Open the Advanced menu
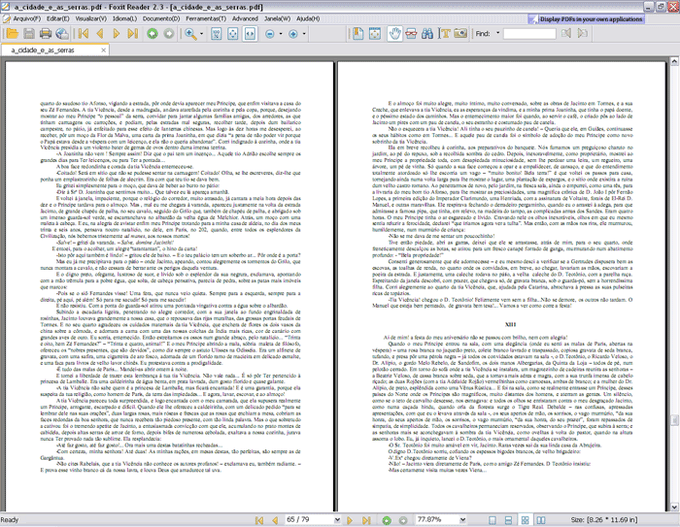The height and width of the screenshot is (527, 680). (245, 19)
